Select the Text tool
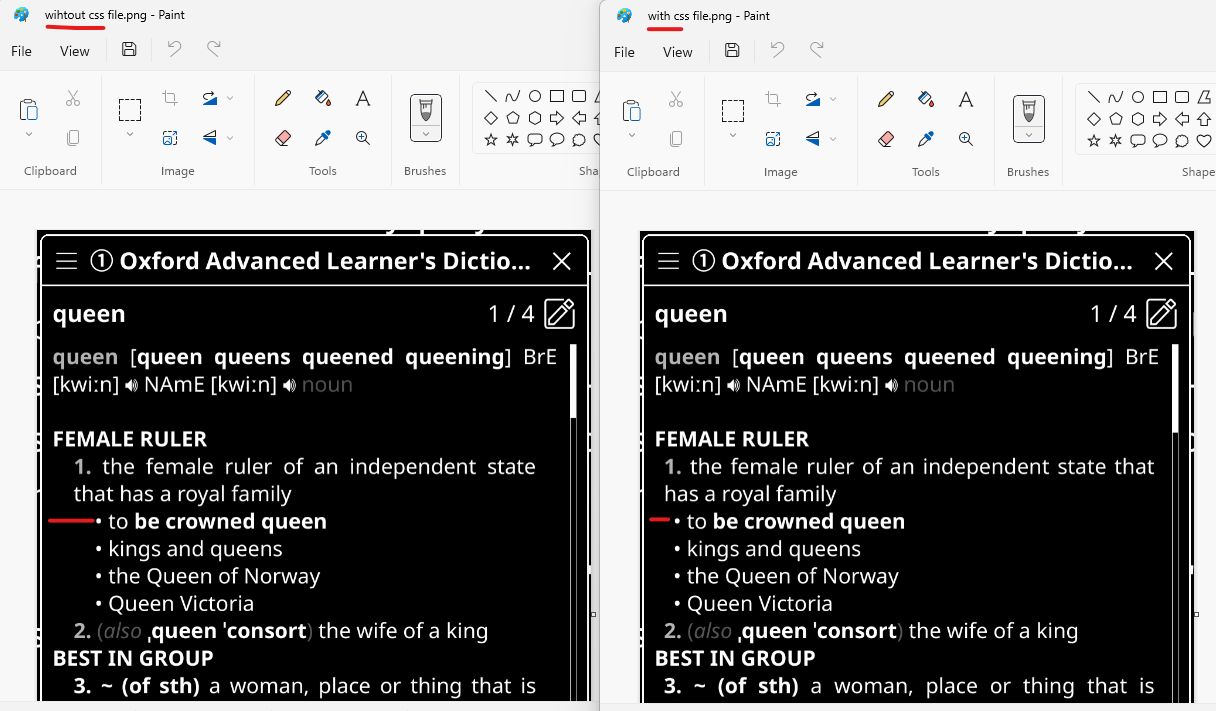The height and width of the screenshot is (711, 1216). [x=363, y=98]
